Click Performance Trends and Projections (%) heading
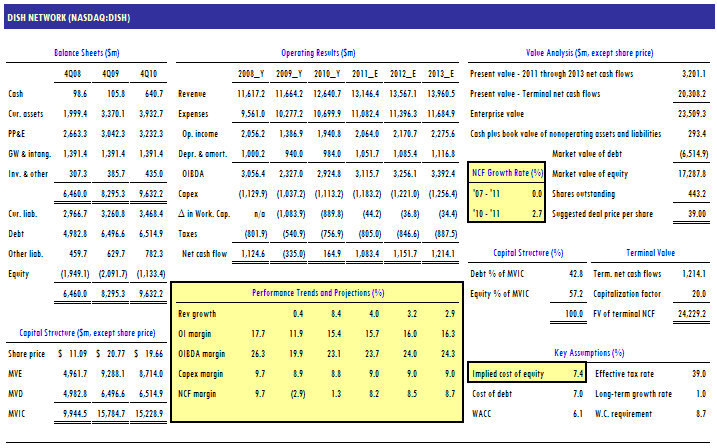 (316, 292)
